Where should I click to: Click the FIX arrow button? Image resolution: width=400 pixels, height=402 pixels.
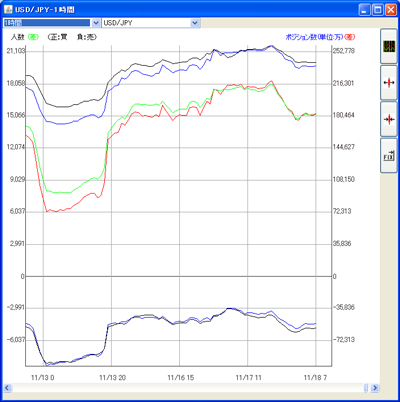tap(389, 156)
